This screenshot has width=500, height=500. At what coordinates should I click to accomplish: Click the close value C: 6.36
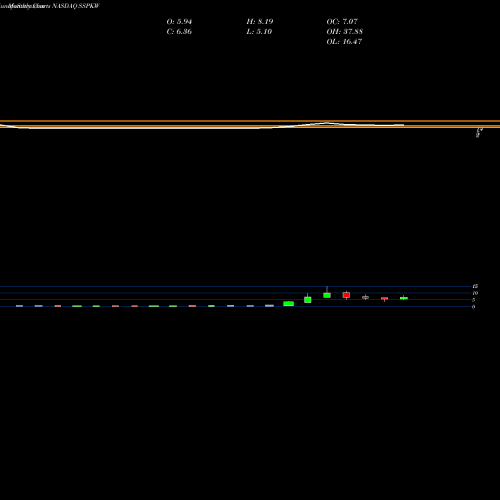click(179, 32)
